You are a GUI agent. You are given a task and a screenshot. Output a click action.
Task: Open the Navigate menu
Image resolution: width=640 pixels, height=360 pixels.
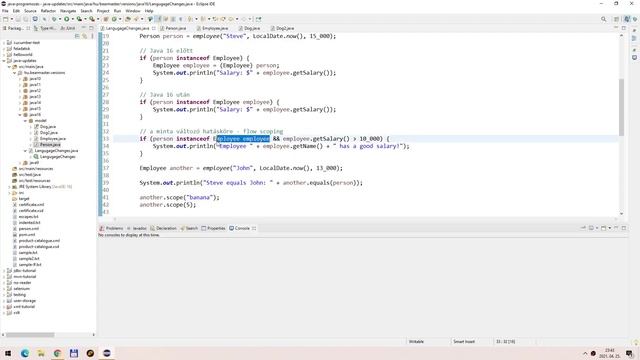point(68,11)
